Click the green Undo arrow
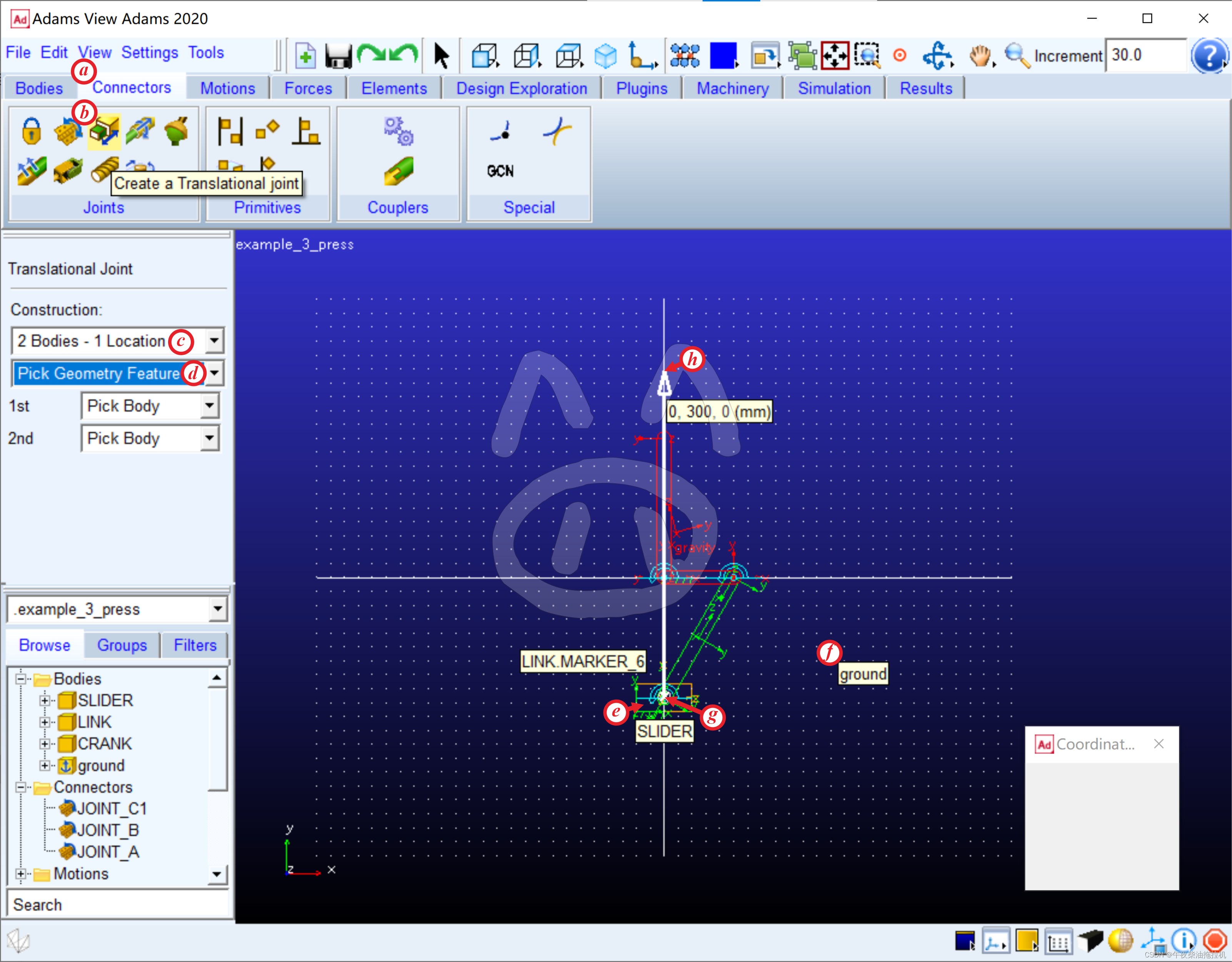This screenshot has width=1232, height=962. (x=404, y=54)
